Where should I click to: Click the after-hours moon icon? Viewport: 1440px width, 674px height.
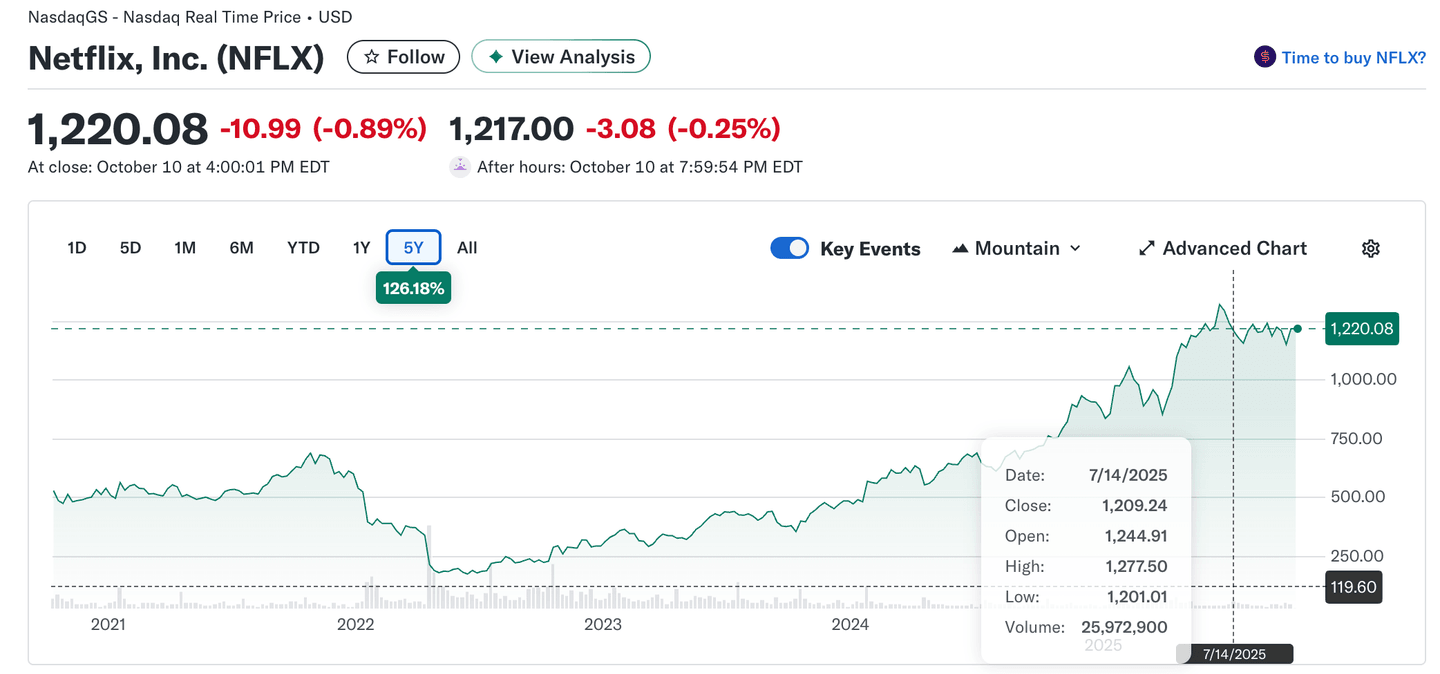[459, 167]
